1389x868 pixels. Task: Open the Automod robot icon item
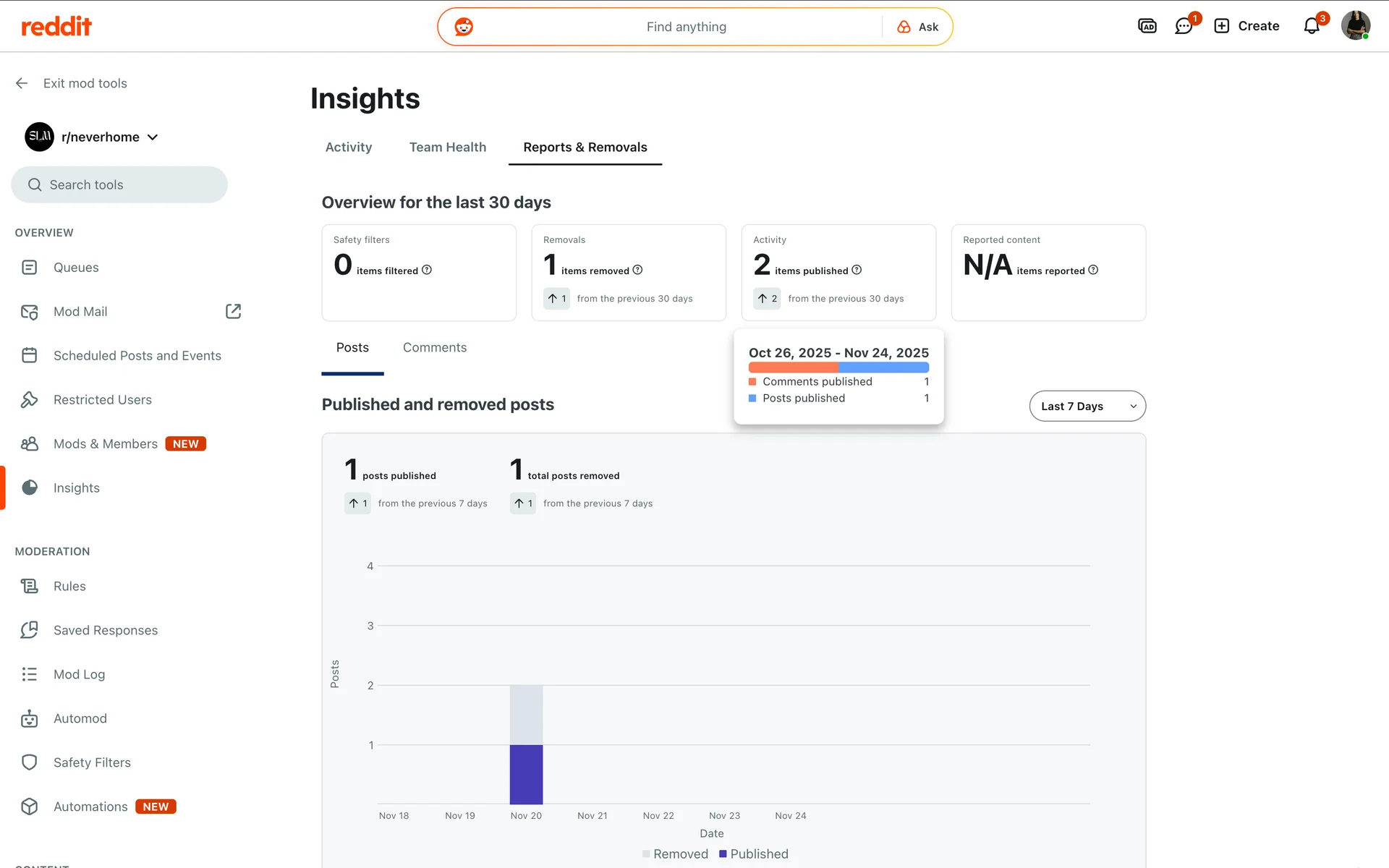[30, 718]
